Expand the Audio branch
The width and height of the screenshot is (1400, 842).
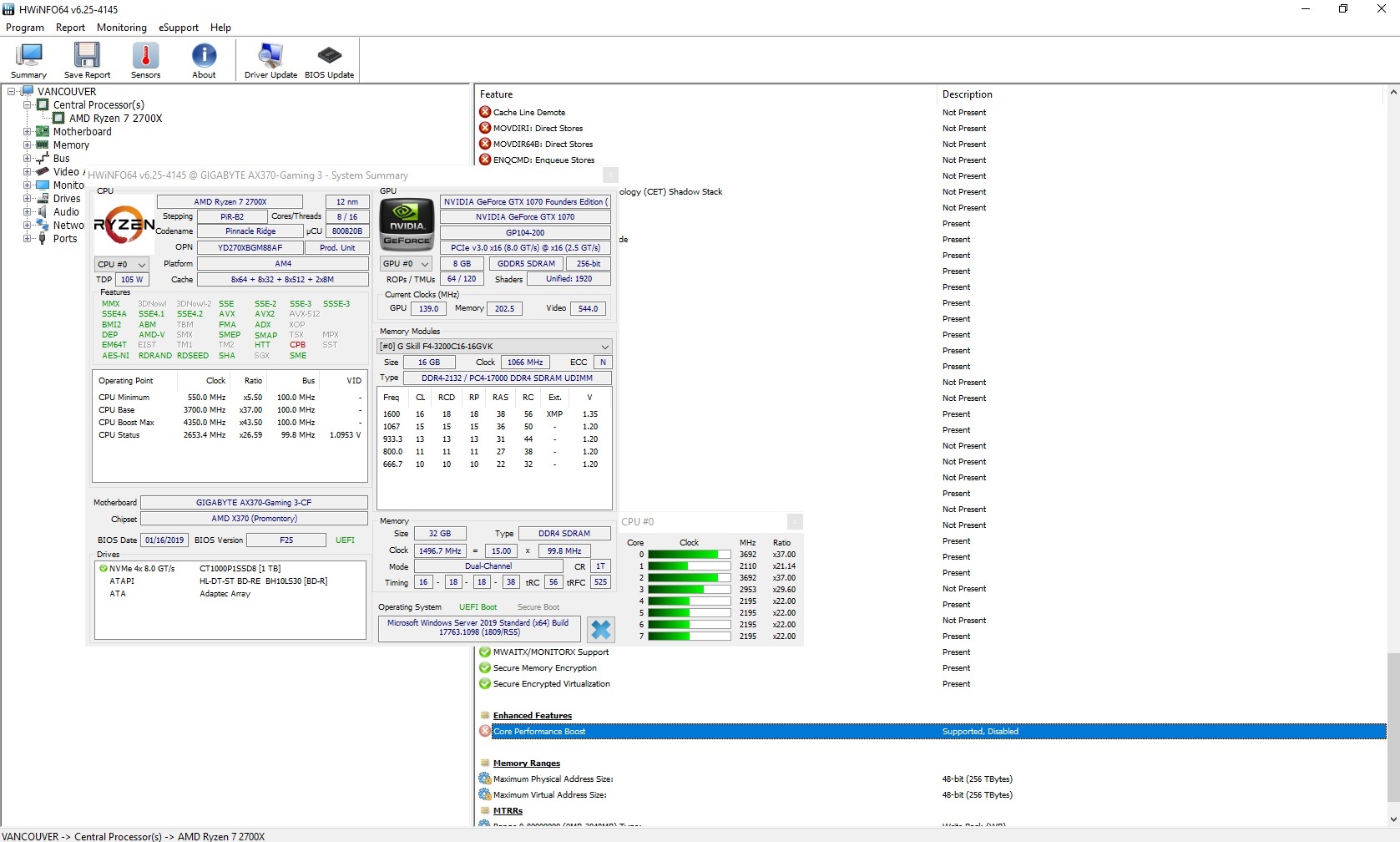(x=28, y=211)
